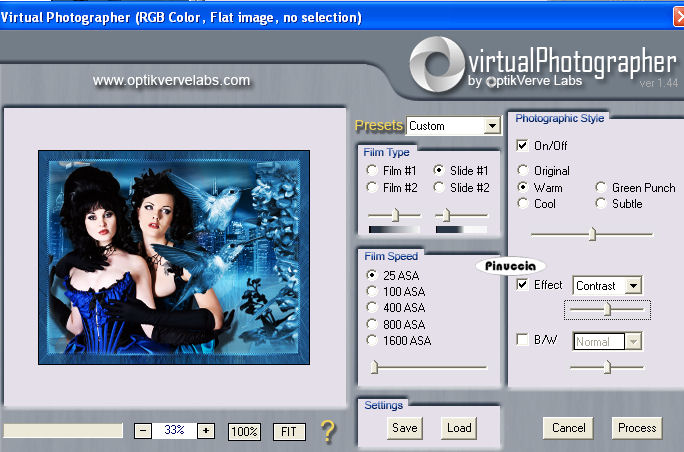
Task: Select the Original style option
Action: pyautogui.click(x=523, y=170)
